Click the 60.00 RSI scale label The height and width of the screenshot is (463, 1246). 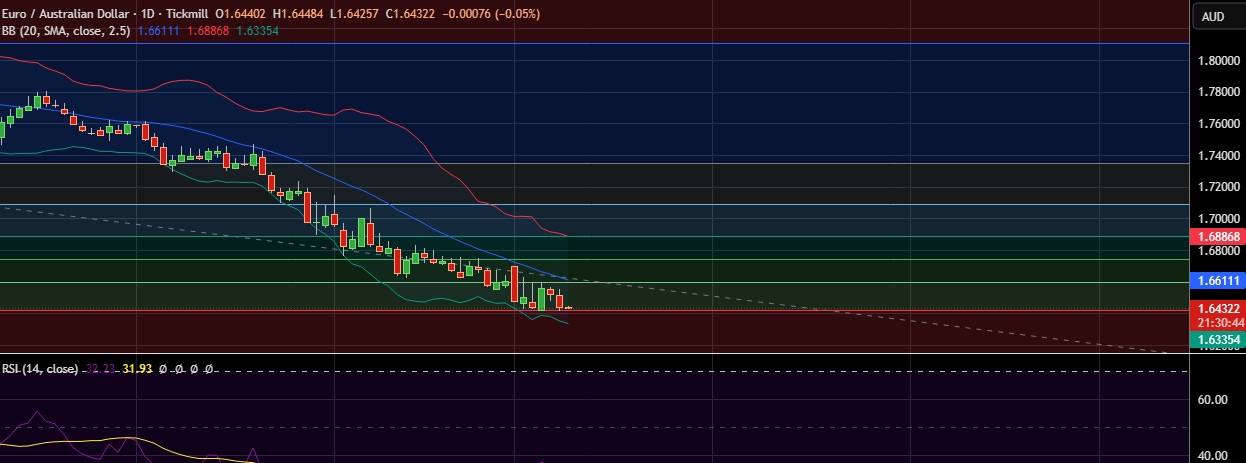tap(1212, 400)
